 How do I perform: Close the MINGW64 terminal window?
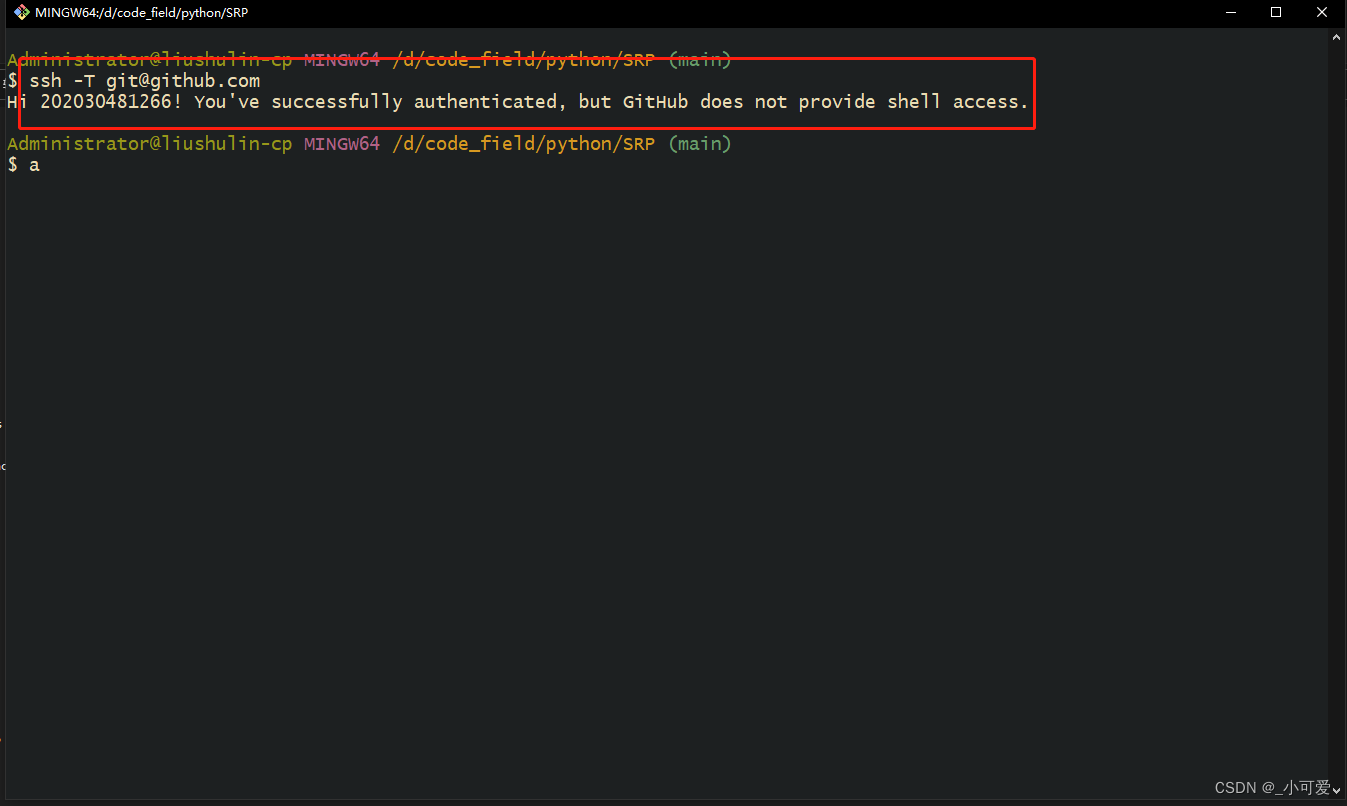coord(1322,13)
